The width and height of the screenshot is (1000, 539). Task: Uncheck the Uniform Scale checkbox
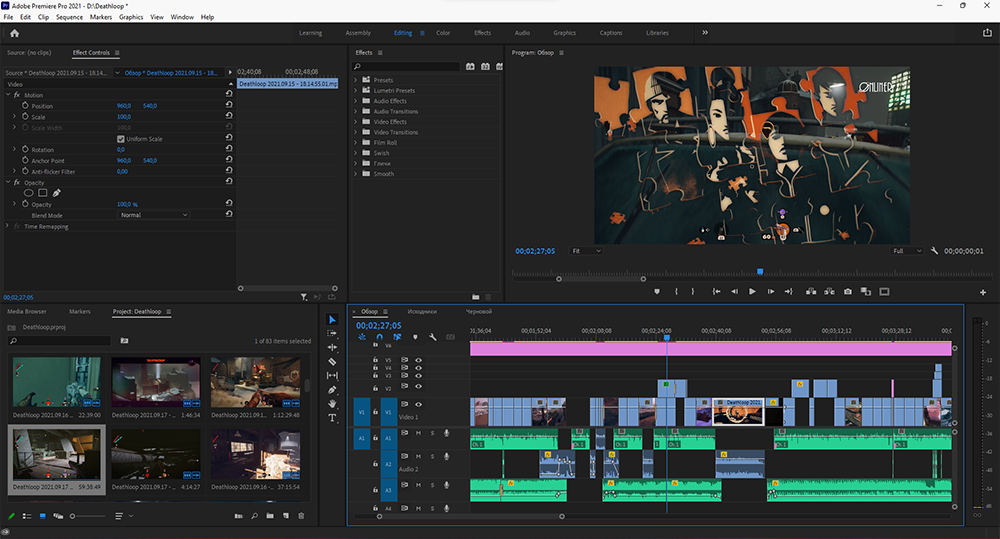click(121, 139)
